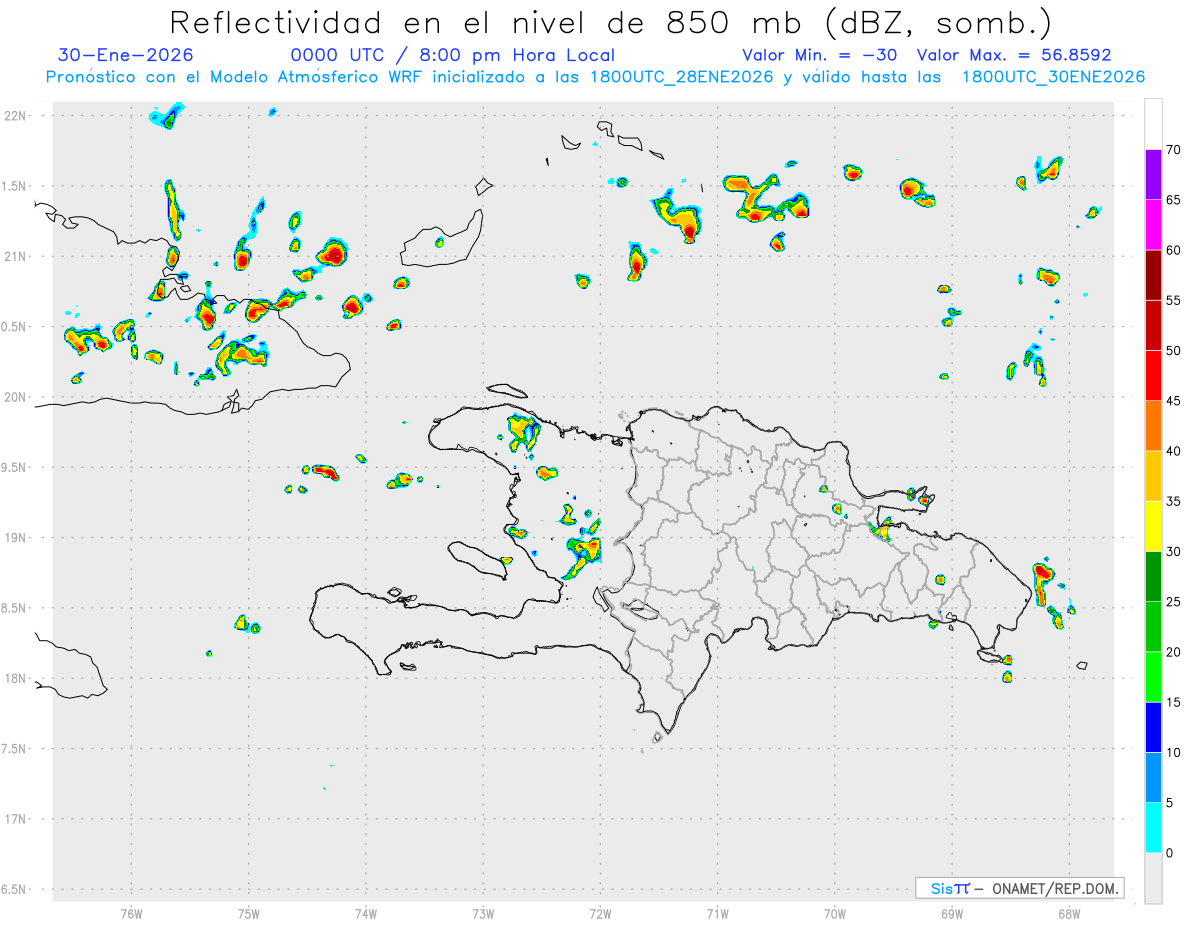Click the light blue 5–10 dBZ colorbar segment
This screenshot has width=1200, height=927.
(1153, 777)
